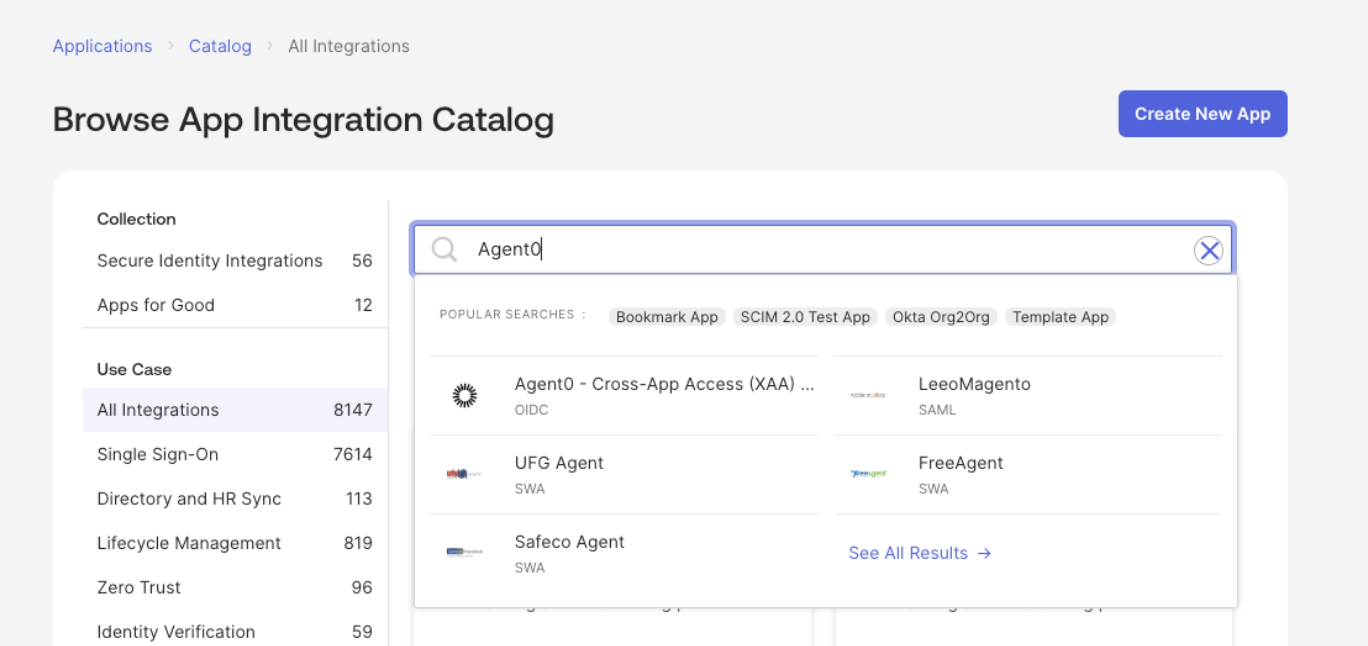Select Lifecycle Management filter
This screenshot has height=646, width=1368.
click(x=189, y=543)
